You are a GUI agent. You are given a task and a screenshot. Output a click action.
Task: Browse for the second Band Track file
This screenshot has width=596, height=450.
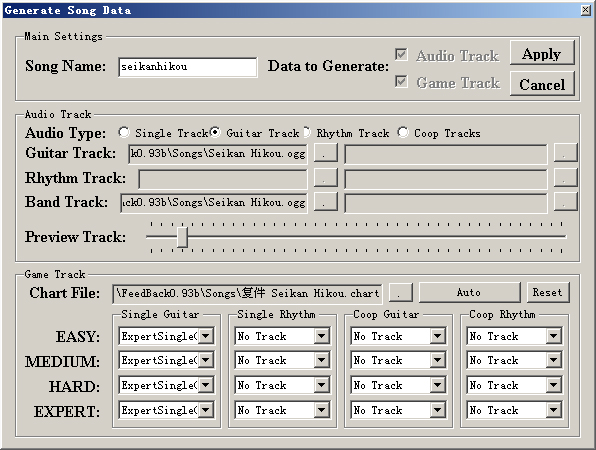click(566, 201)
